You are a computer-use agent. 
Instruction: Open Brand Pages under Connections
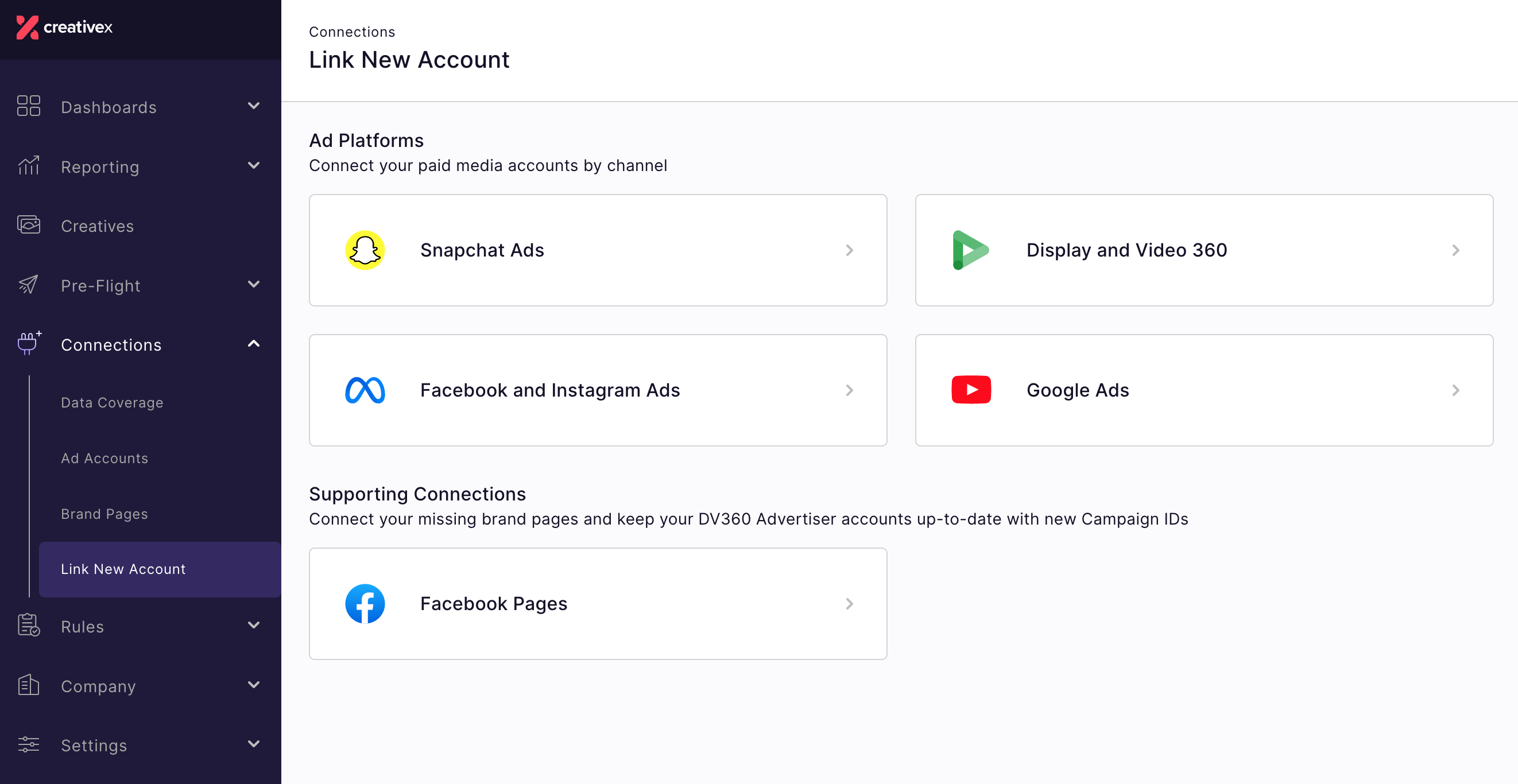tap(104, 514)
